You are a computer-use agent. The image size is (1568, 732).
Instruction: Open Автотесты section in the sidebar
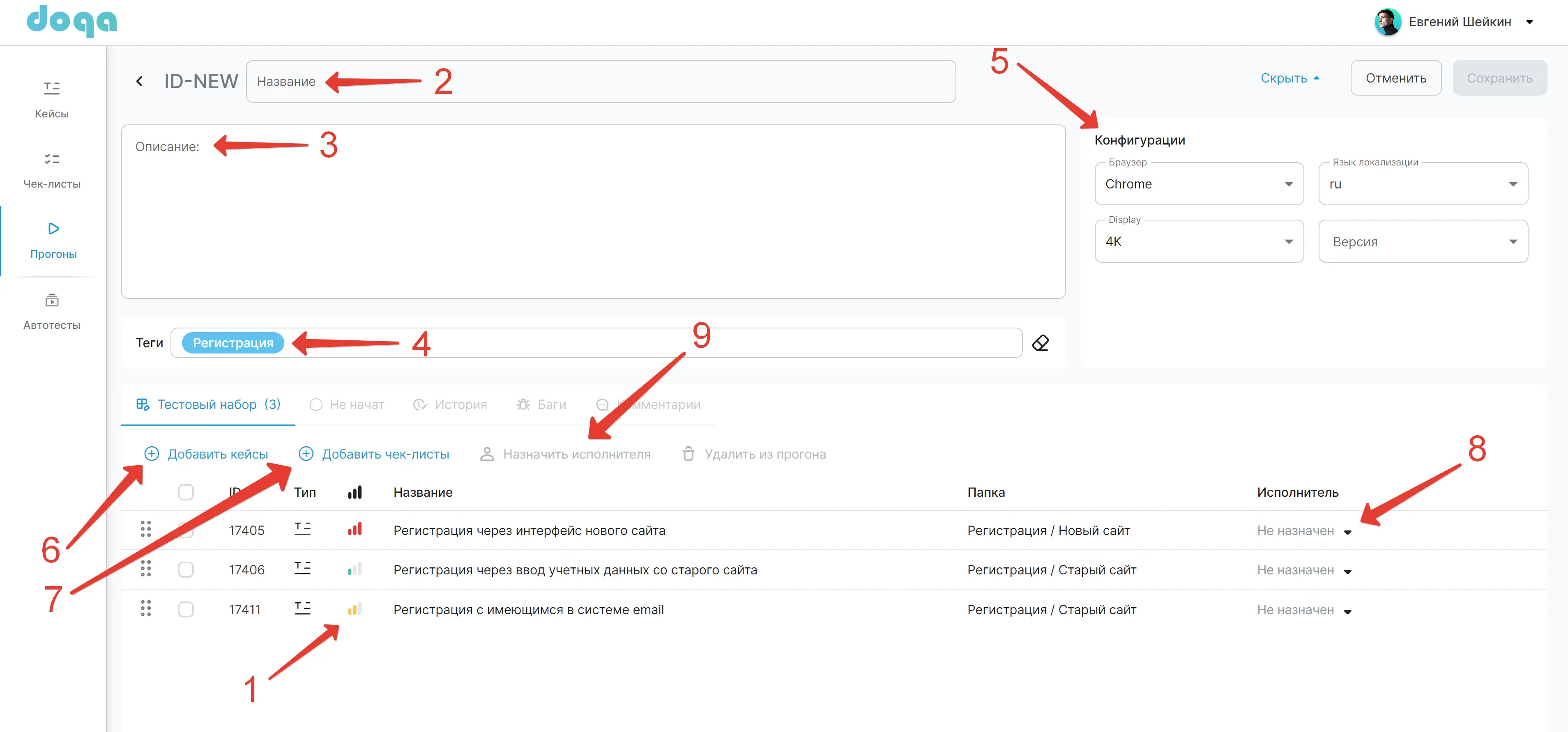(52, 311)
